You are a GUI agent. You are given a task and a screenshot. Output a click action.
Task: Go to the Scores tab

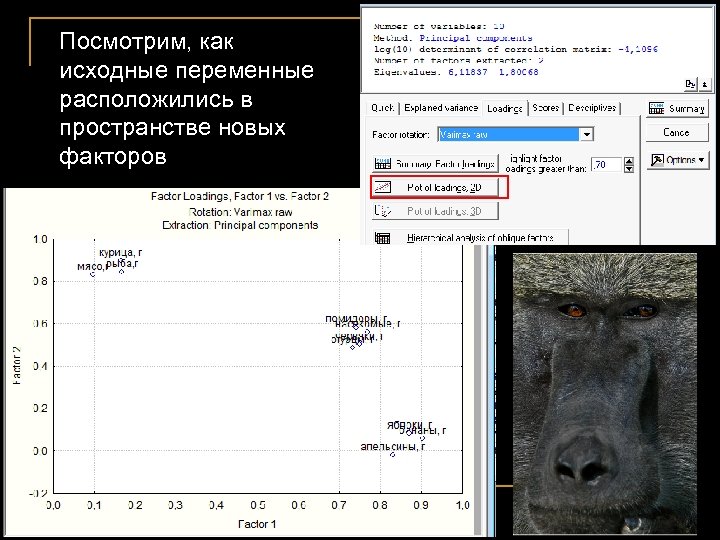coord(546,107)
